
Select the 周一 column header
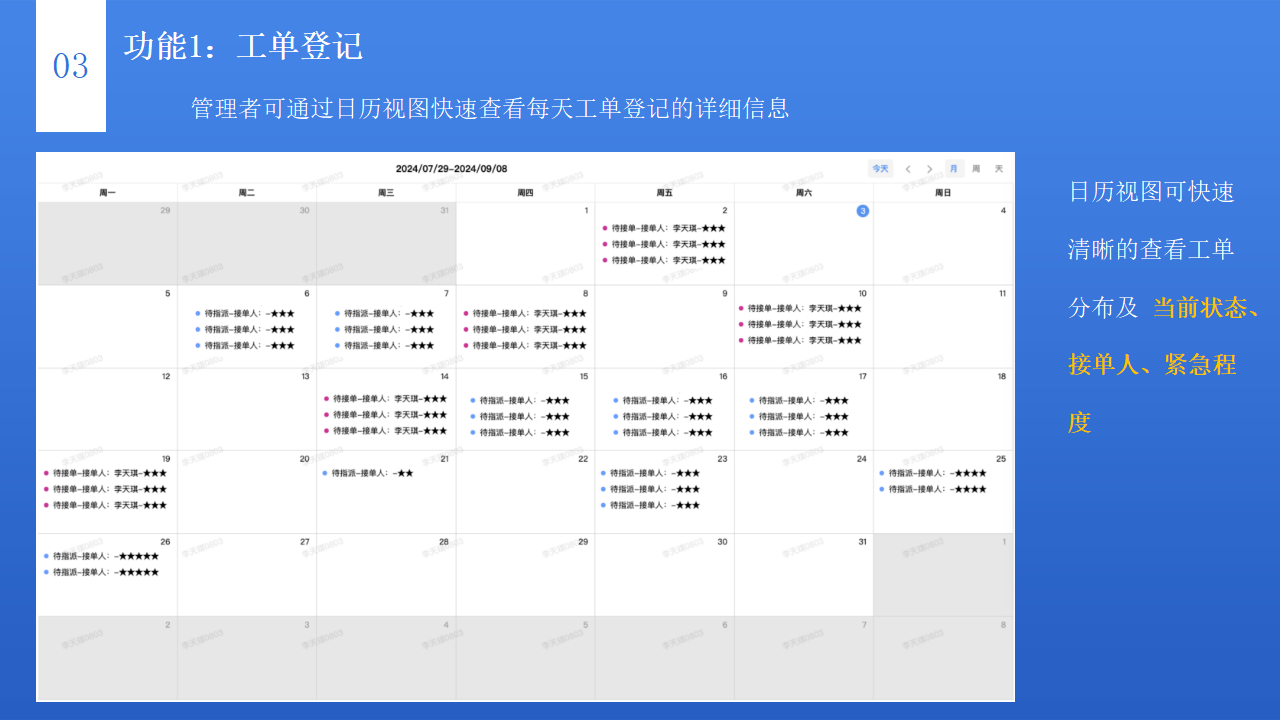tap(107, 192)
